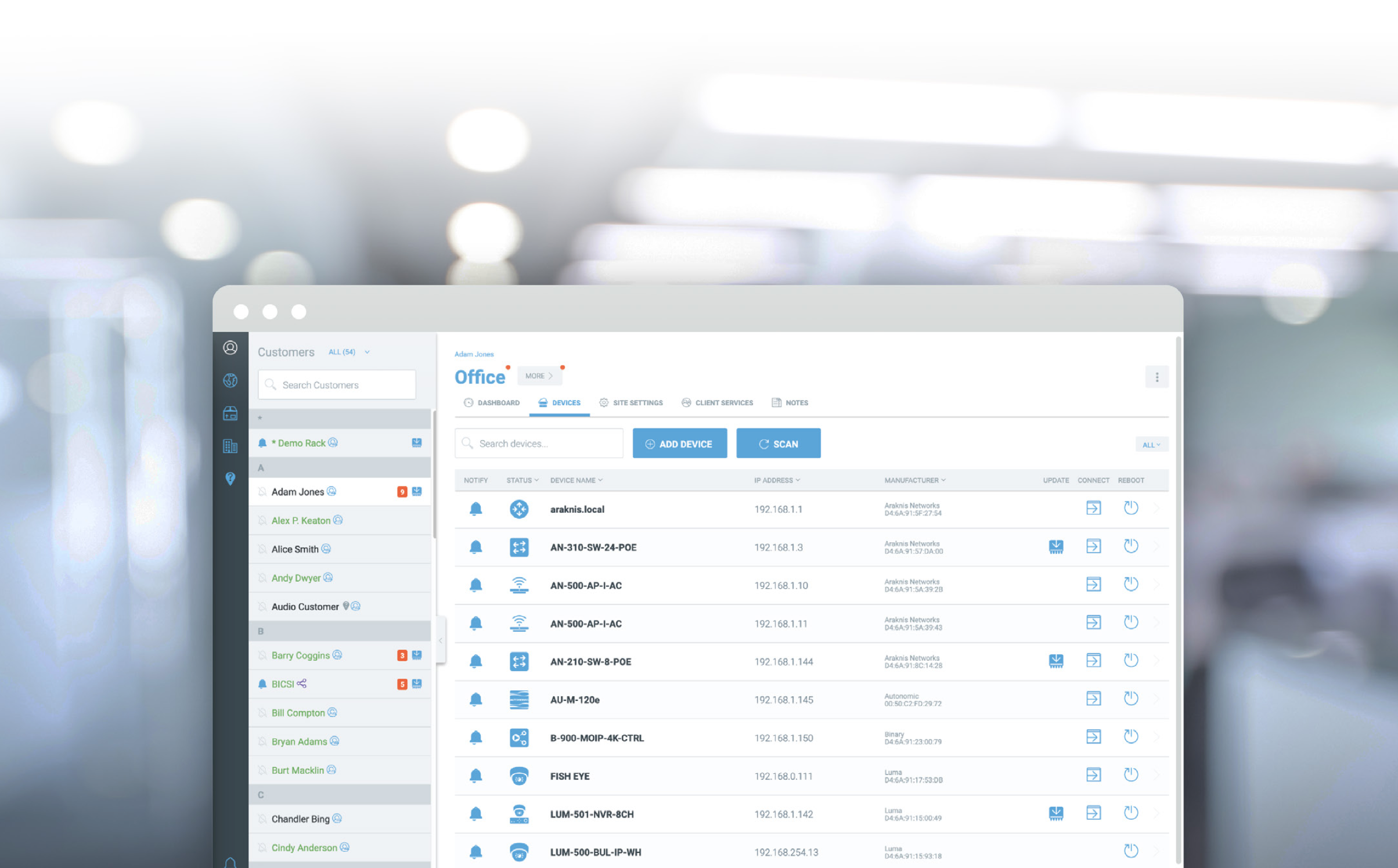Toggle notification bell for AU-M-120e
This screenshot has width=1398, height=868.
point(475,700)
